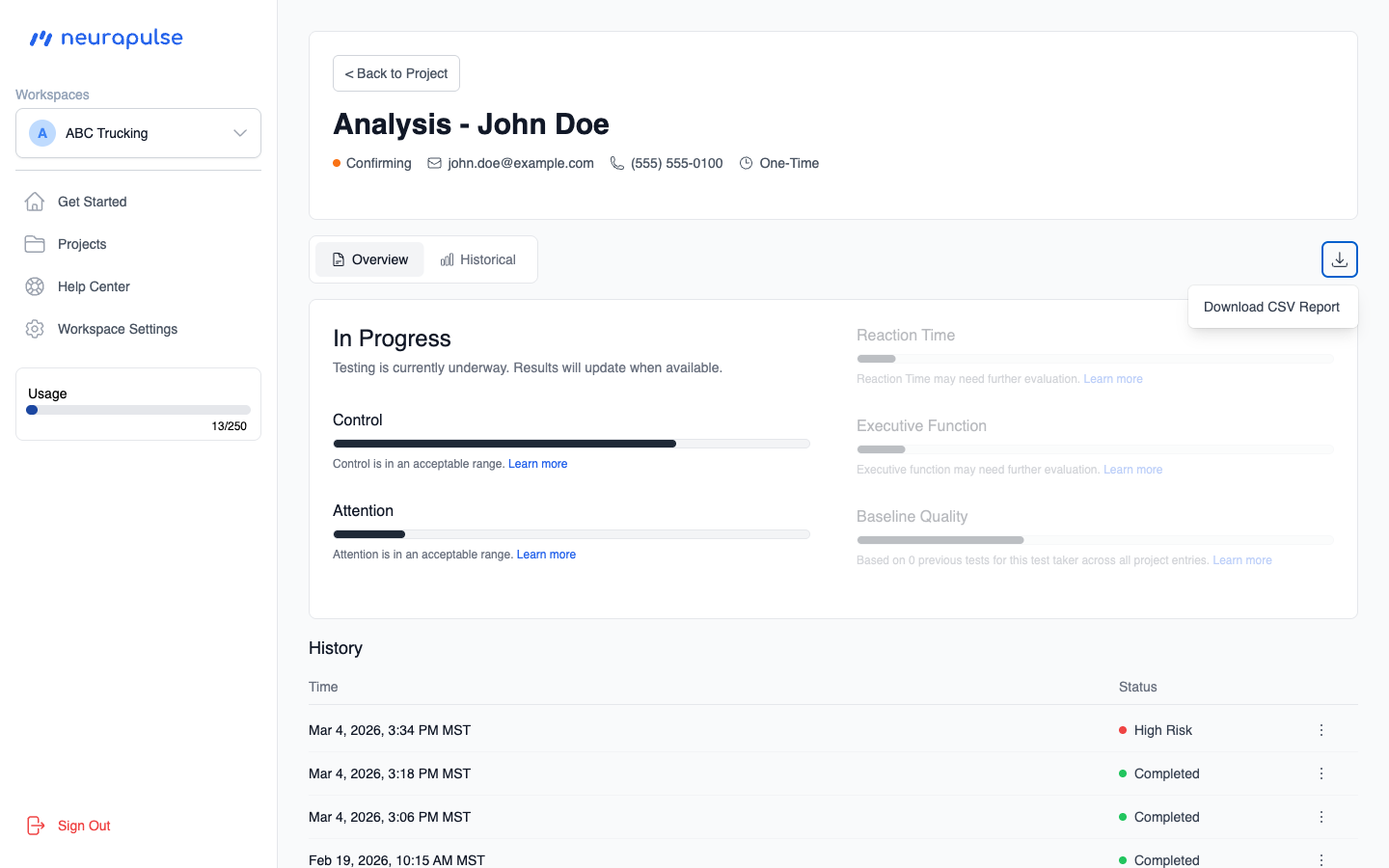Click Back to Project
1389x868 pixels.
(395, 73)
